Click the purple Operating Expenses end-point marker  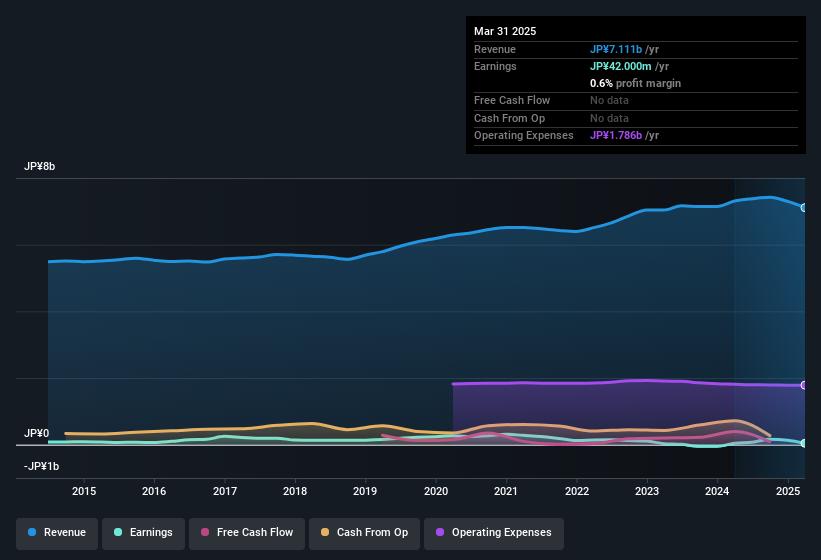click(x=804, y=385)
